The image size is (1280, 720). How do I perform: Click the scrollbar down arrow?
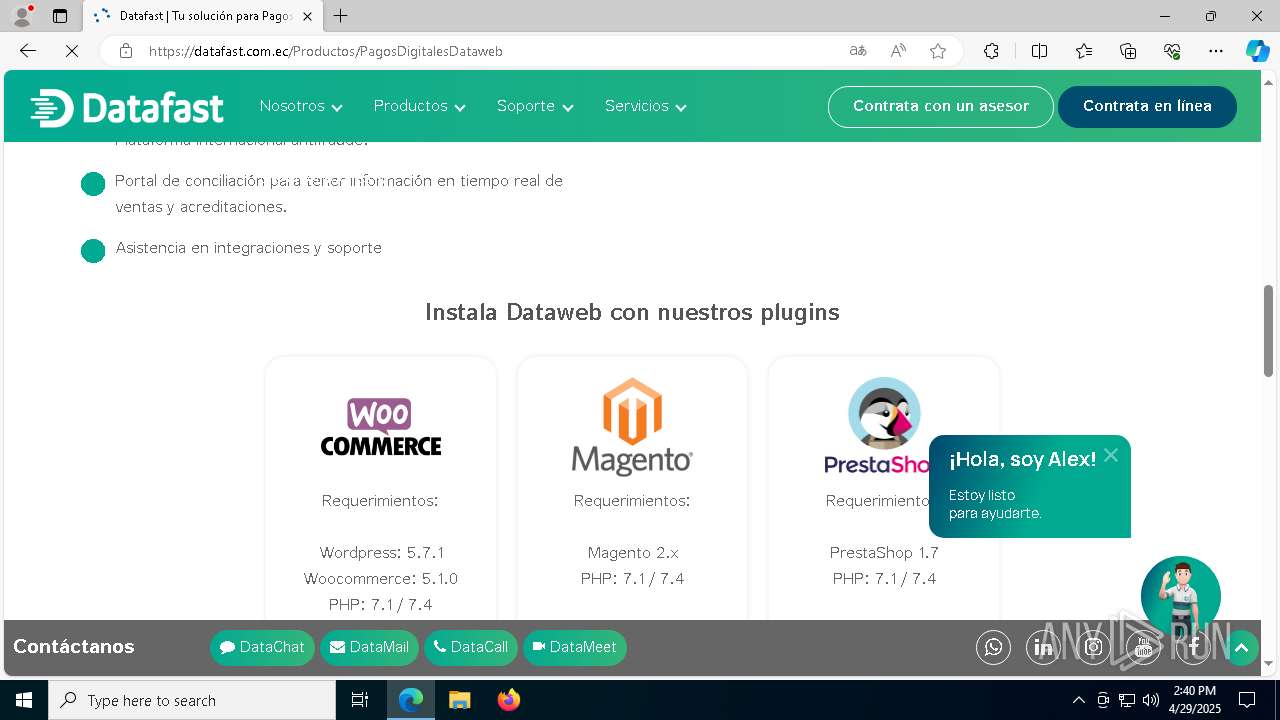[1269, 663]
